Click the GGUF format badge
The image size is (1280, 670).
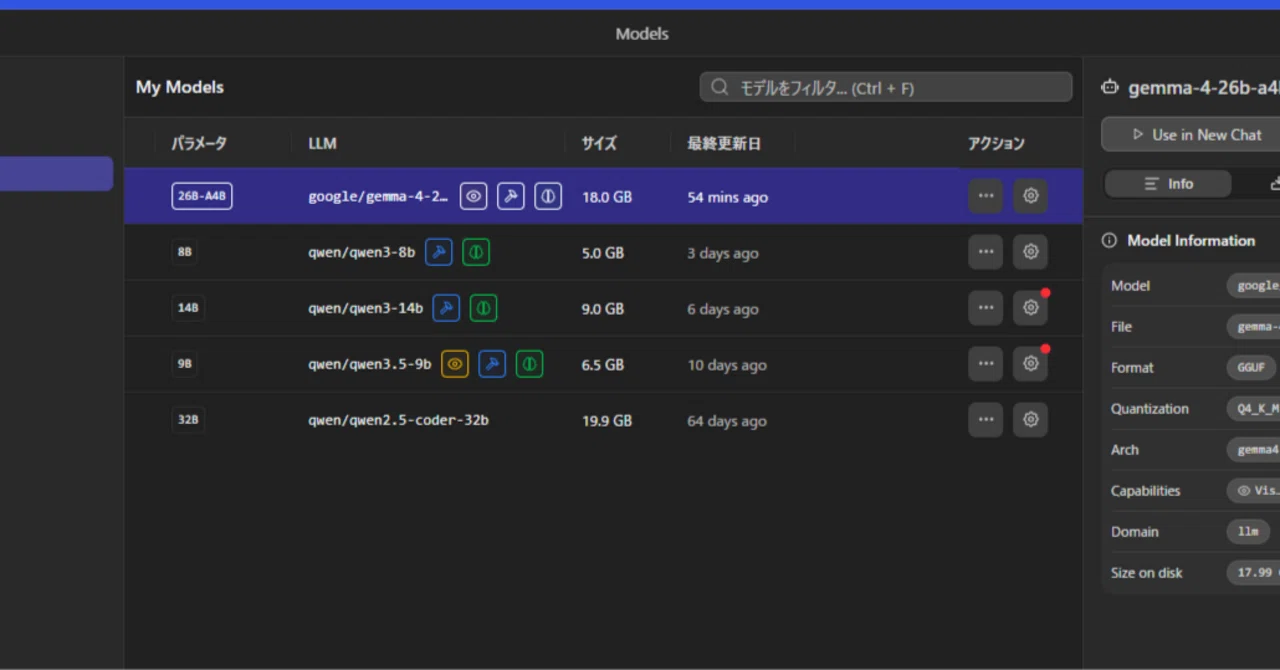(1251, 367)
